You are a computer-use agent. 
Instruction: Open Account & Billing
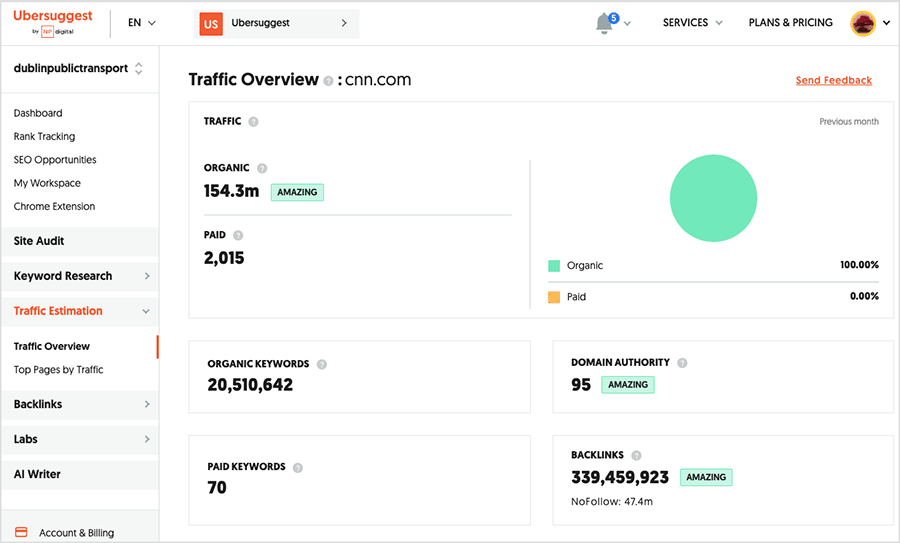point(76,533)
